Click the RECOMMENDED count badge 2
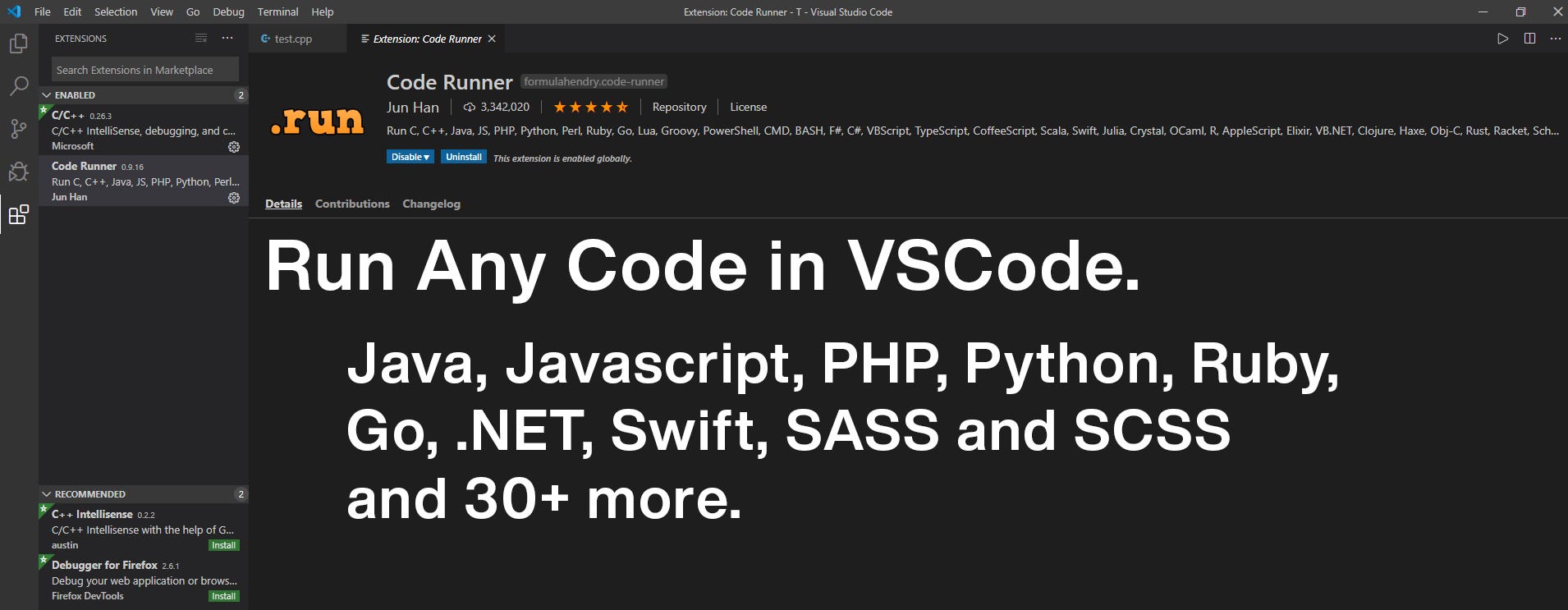1568x610 pixels. pos(241,494)
